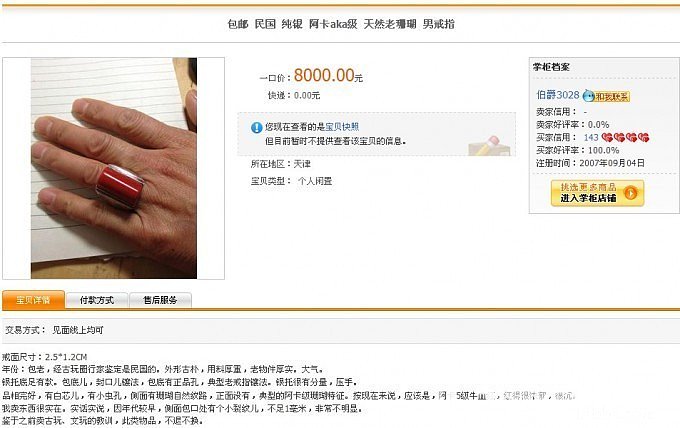Open seller profile 伯爵3028
This screenshot has height=428, width=680.
[558, 95]
